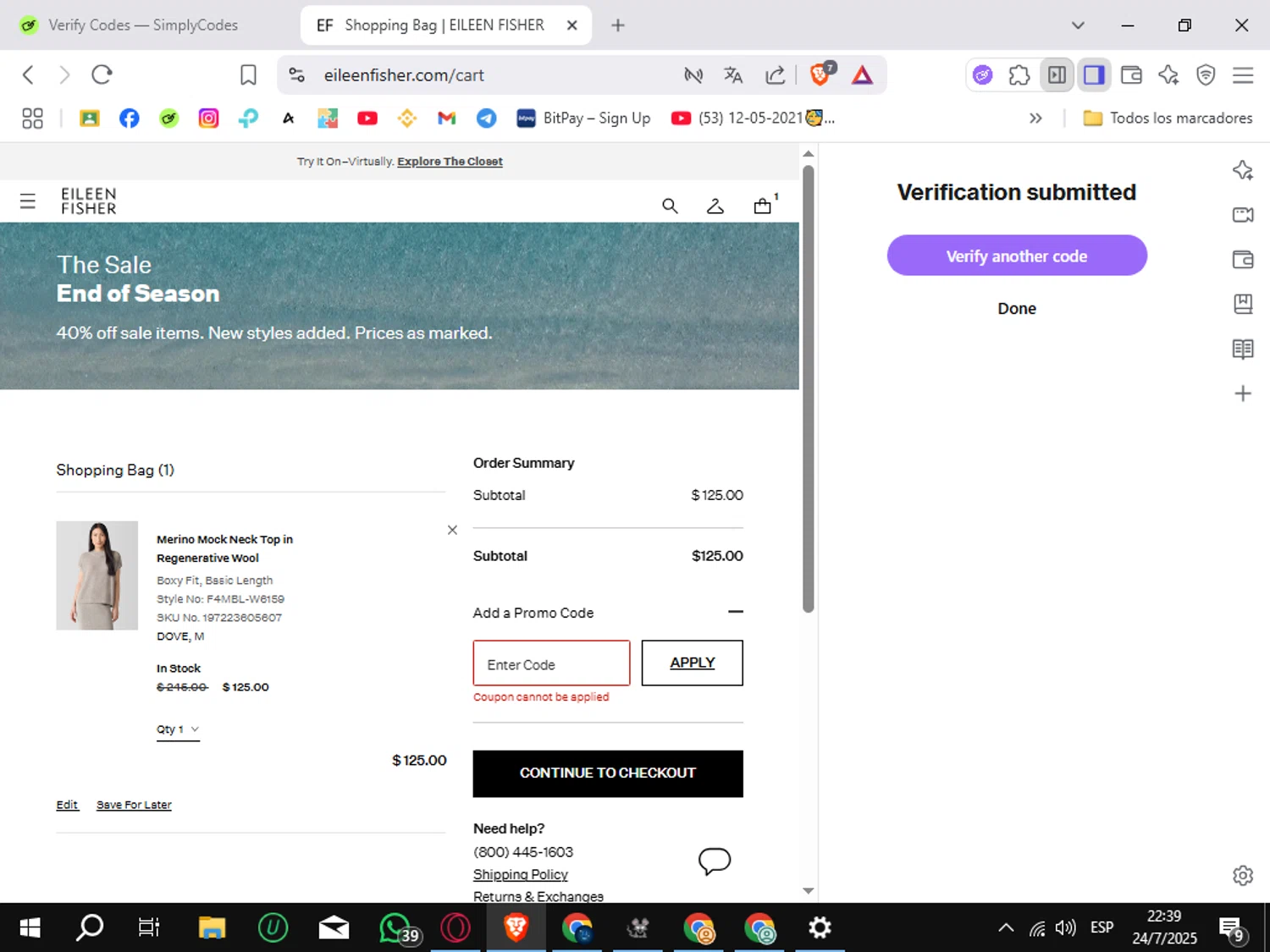Open the site search magnifier icon
Image resolution: width=1270 pixels, height=952 pixels.
(x=670, y=206)
